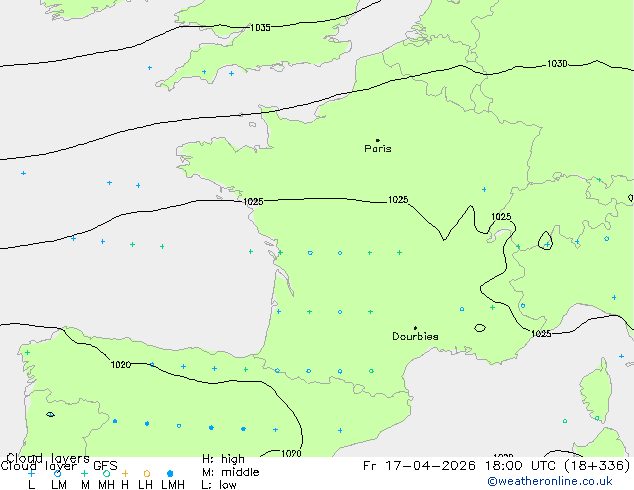634x490 pixels.
Task: Click the blue plus L legend symbol
Action: pyautogui.click(x=31, y=473)
